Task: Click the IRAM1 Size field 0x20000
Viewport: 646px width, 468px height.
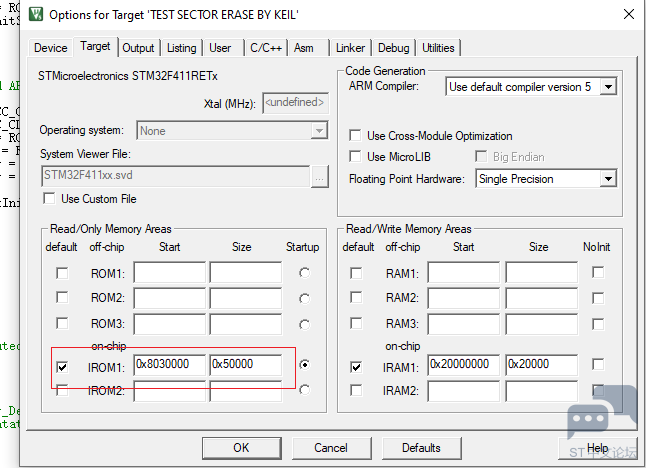Action: (x=542, y=365)
